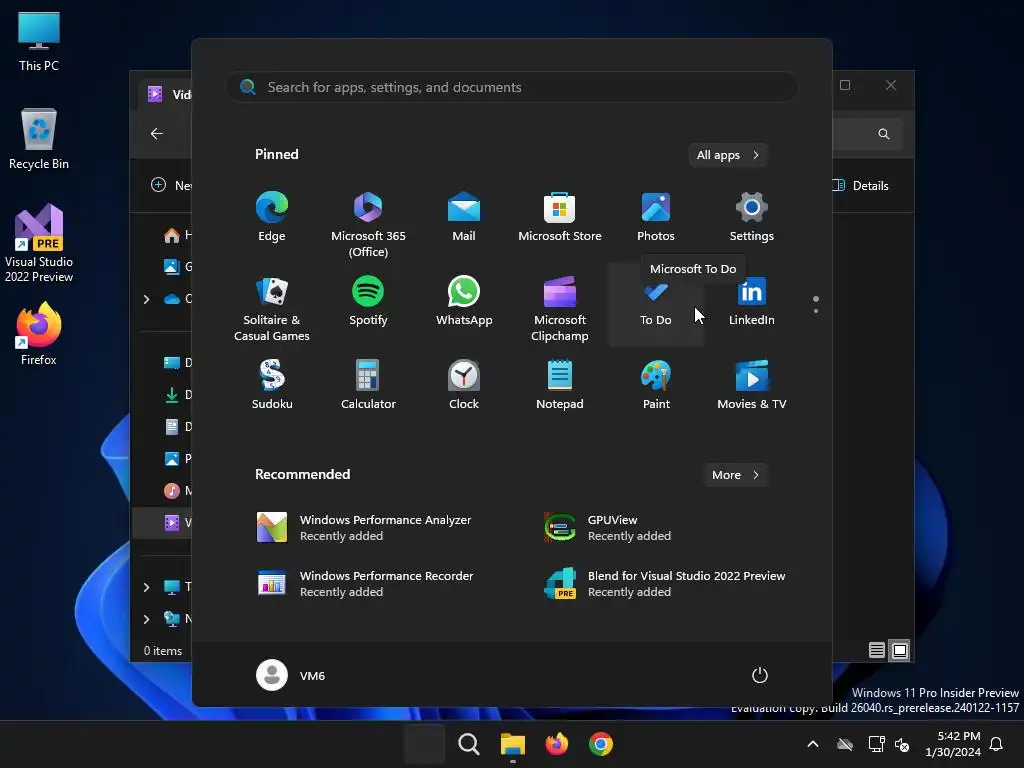This screenshot has width=1024, height=768.
Task: Open WhatsApp pinned app
Action: click(x=464, y=300)
